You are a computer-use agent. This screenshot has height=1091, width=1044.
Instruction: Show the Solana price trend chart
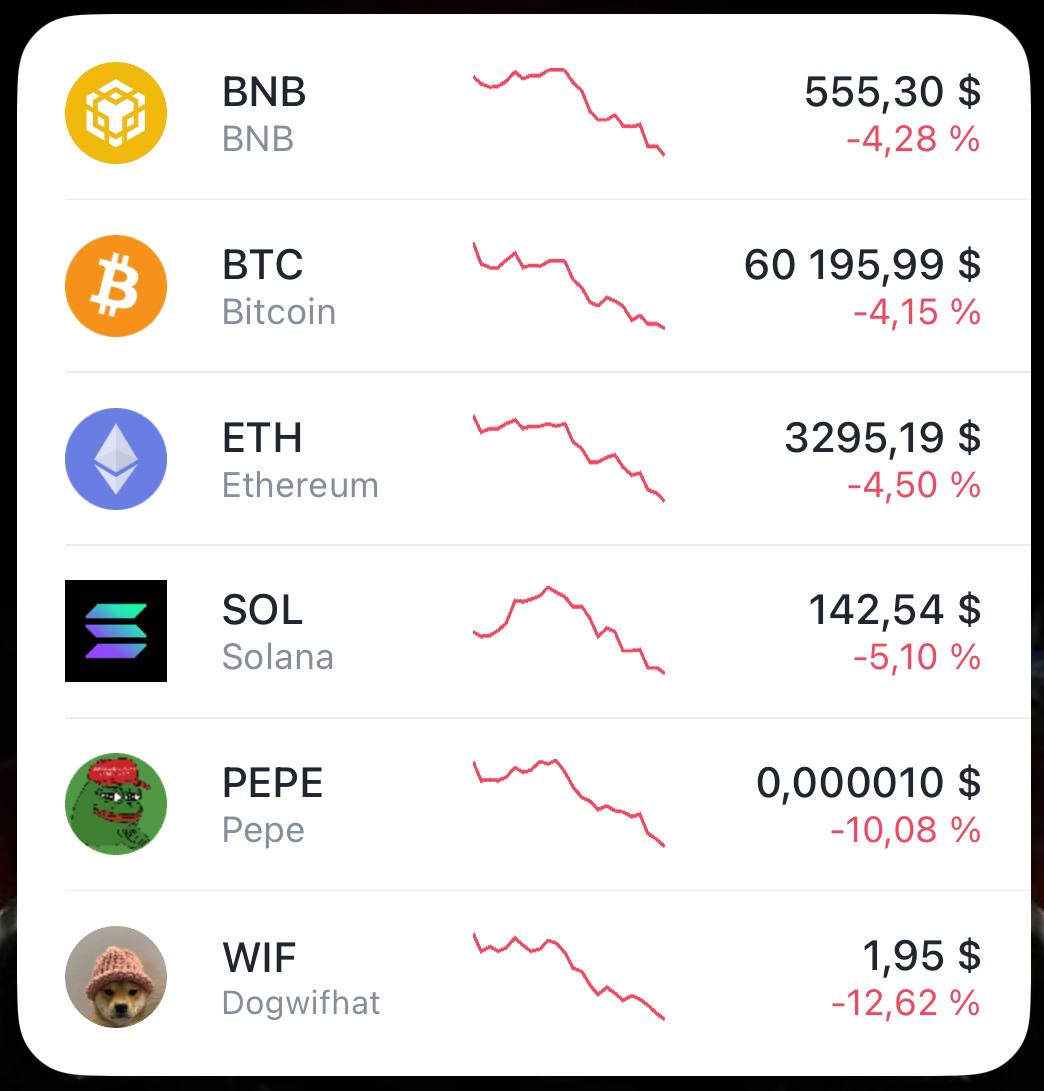(568, 630)
